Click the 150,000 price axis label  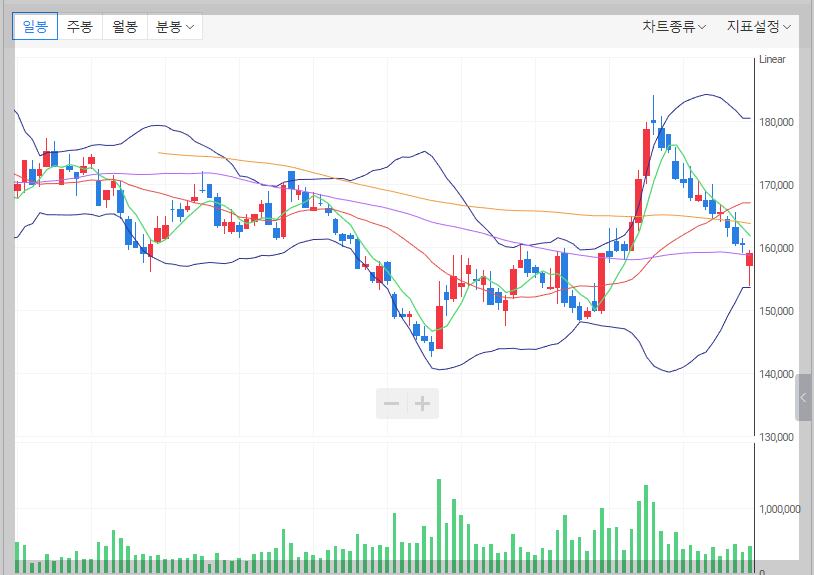tap(776, 311)
